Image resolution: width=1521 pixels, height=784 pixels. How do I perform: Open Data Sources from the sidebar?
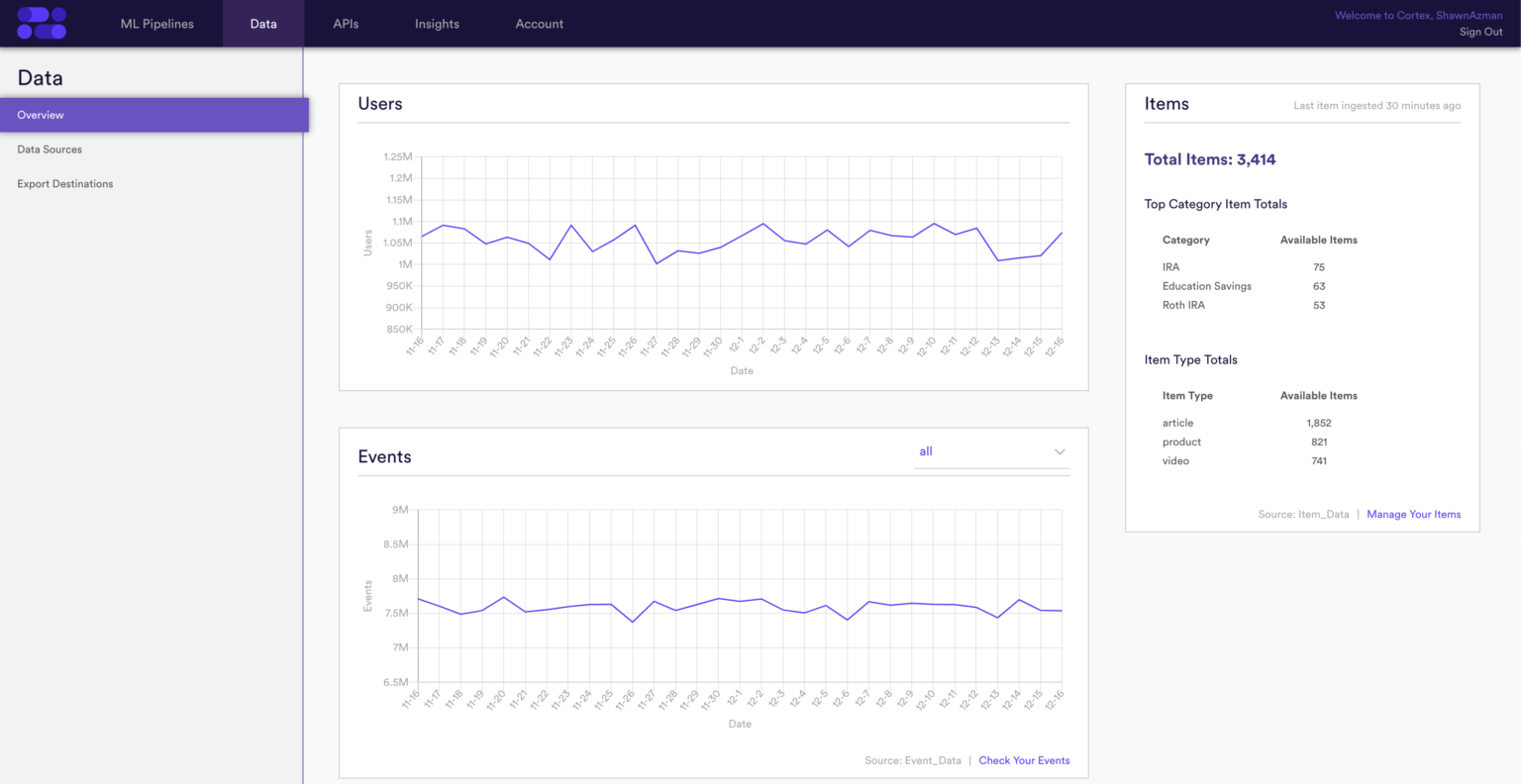[50, 148]
